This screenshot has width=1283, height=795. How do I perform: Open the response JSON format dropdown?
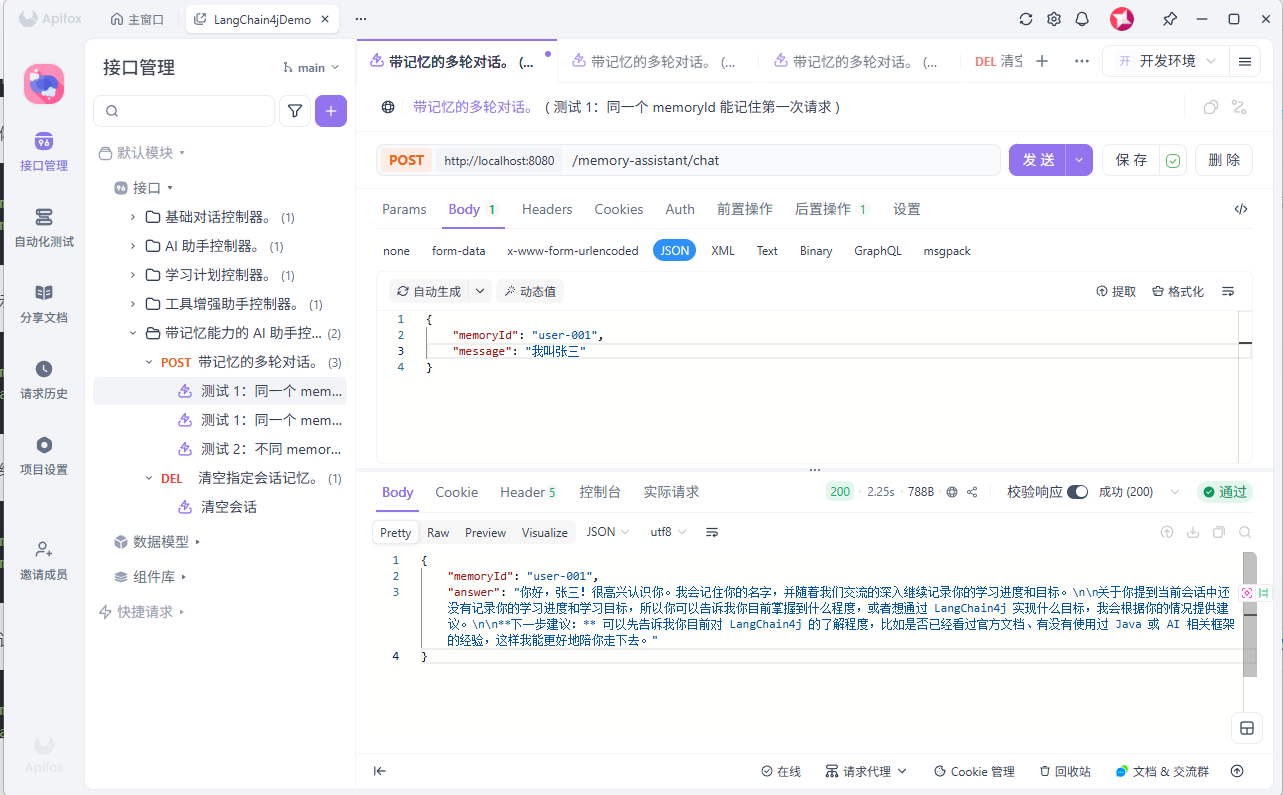(x=608, y=532)
